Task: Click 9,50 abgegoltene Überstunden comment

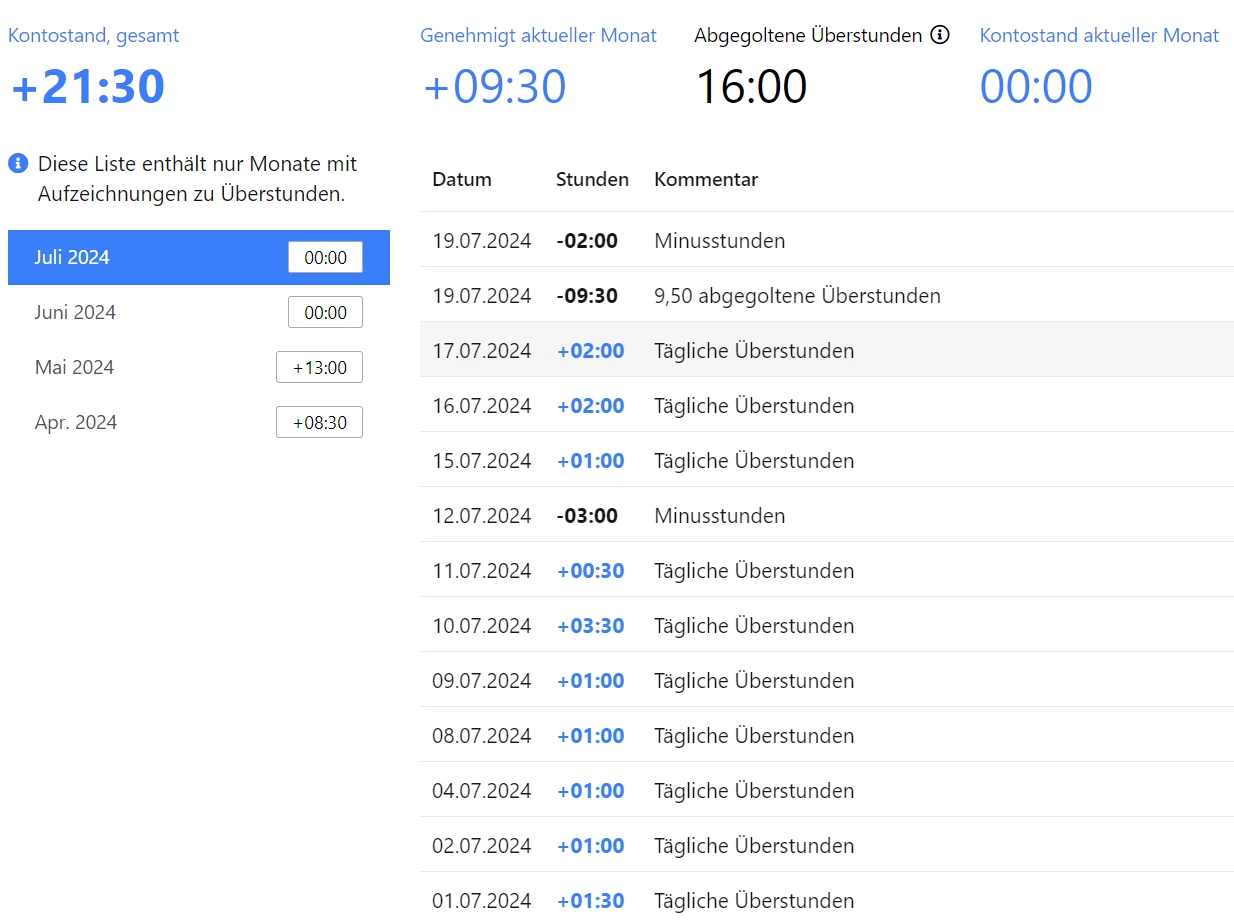Action: click(797, 296)
